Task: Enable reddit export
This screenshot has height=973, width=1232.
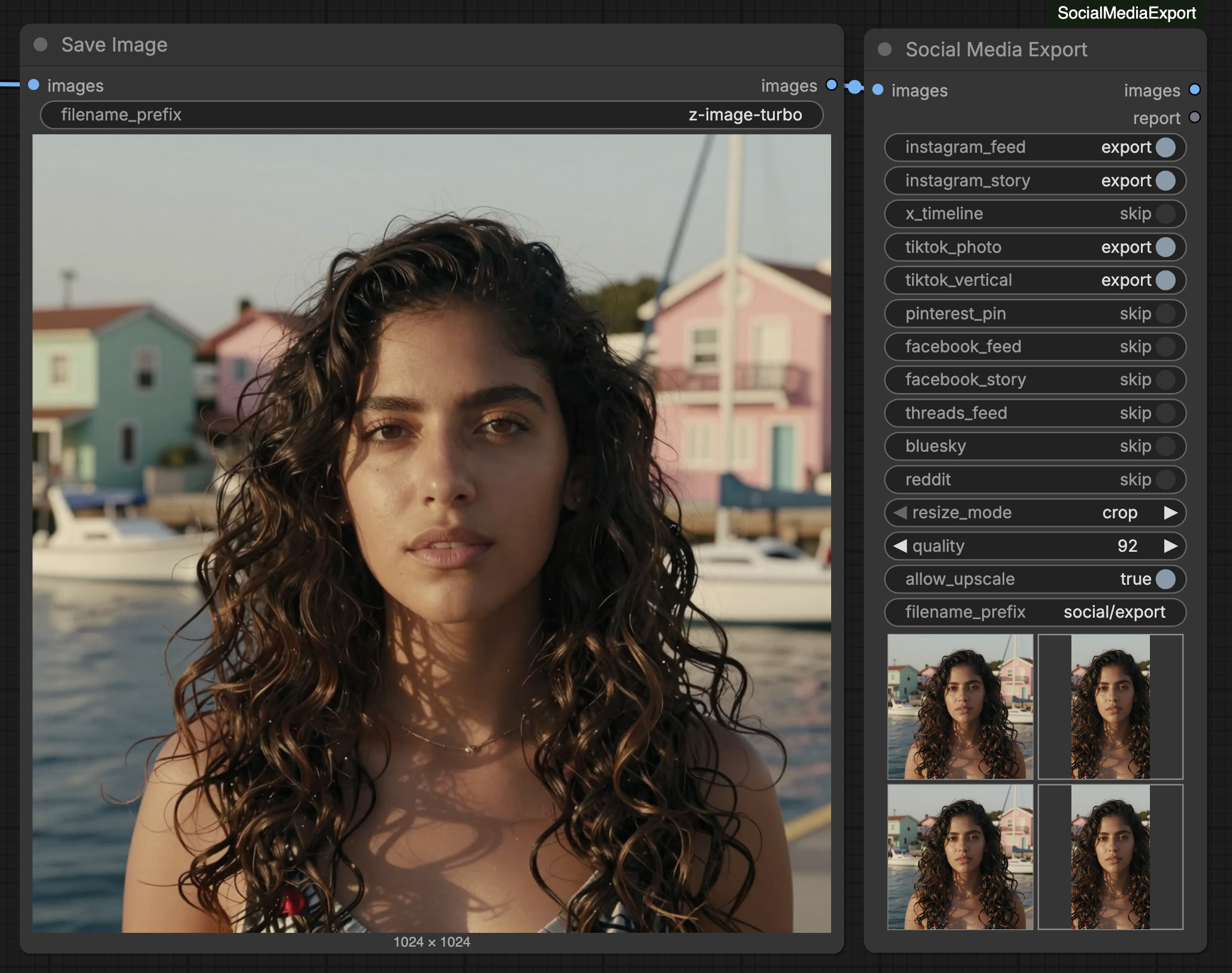Action: point(1165,479)
